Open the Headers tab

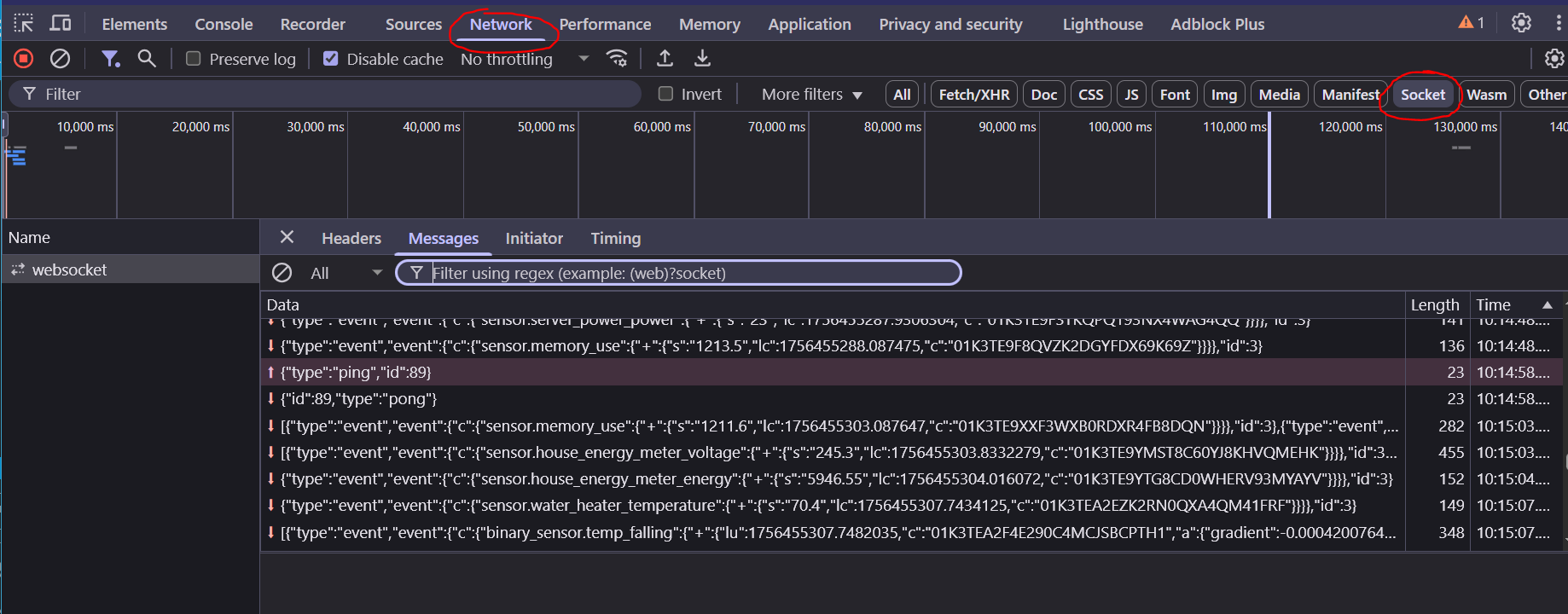pos(351,239)
